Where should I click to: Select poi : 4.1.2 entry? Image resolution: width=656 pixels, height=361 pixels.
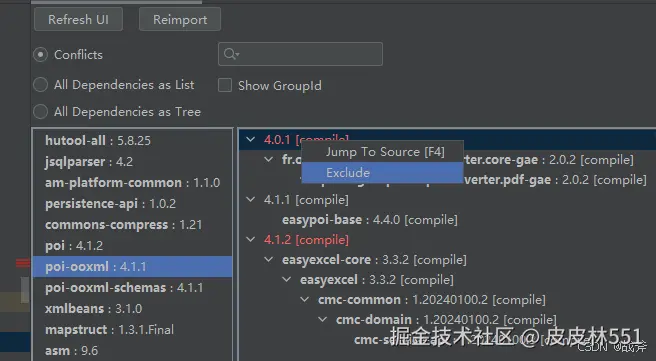coord(133,246)
